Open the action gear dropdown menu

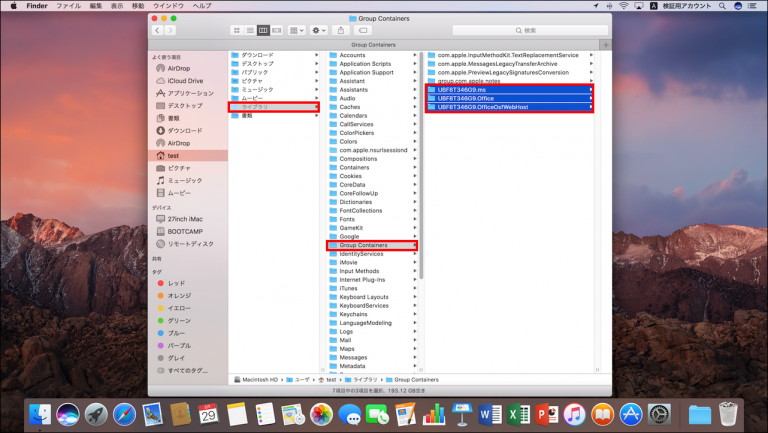pos(318,30)
